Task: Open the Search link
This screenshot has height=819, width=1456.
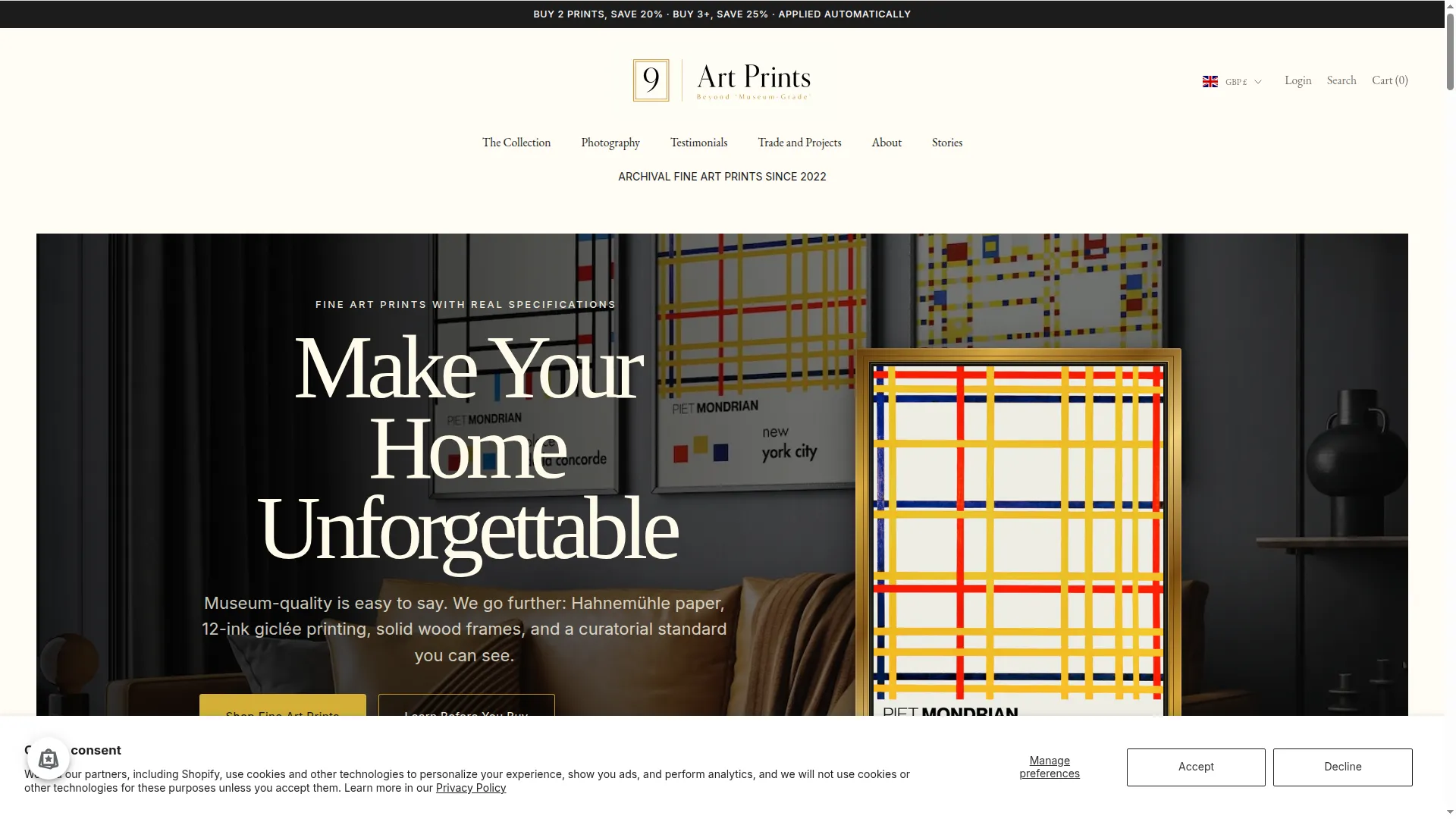Action: (1341, 80)
